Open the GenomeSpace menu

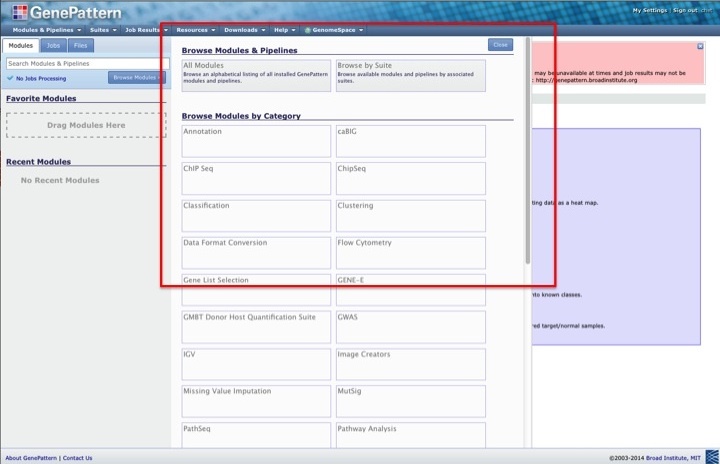pyautogui.click(x=334, y=30)
